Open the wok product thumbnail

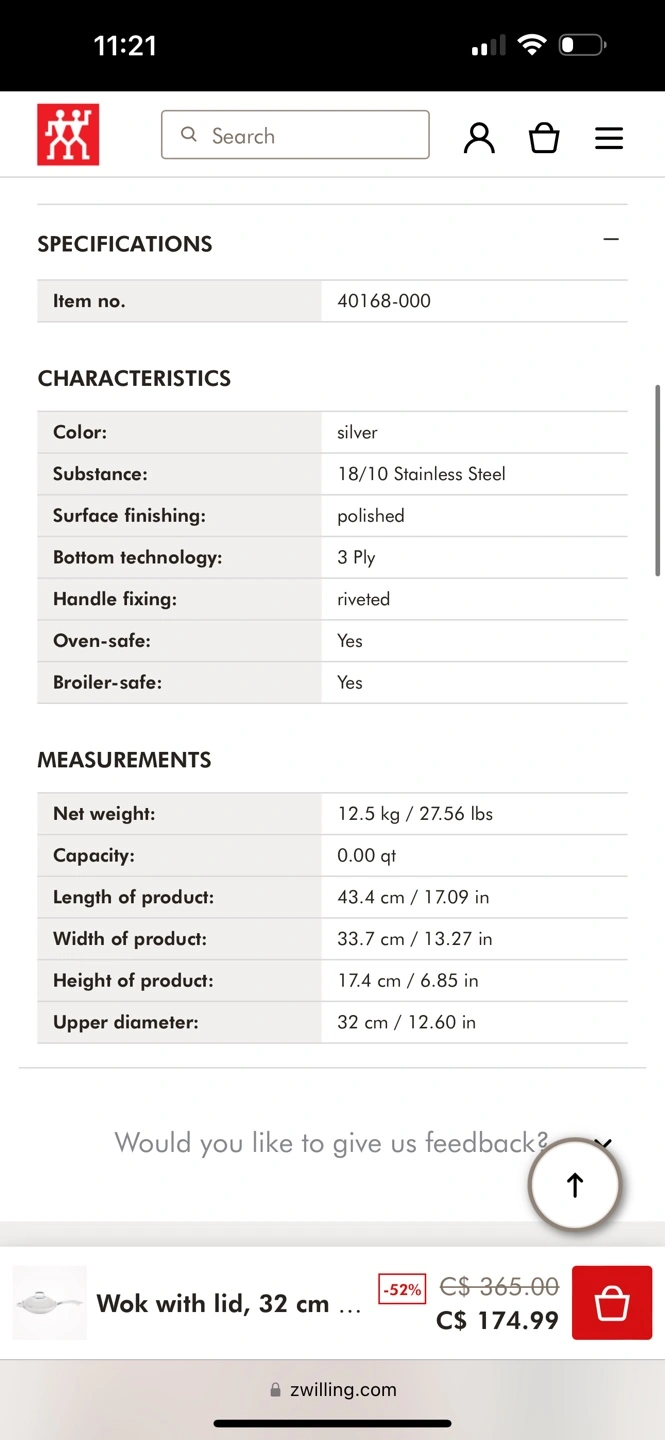49,1303
